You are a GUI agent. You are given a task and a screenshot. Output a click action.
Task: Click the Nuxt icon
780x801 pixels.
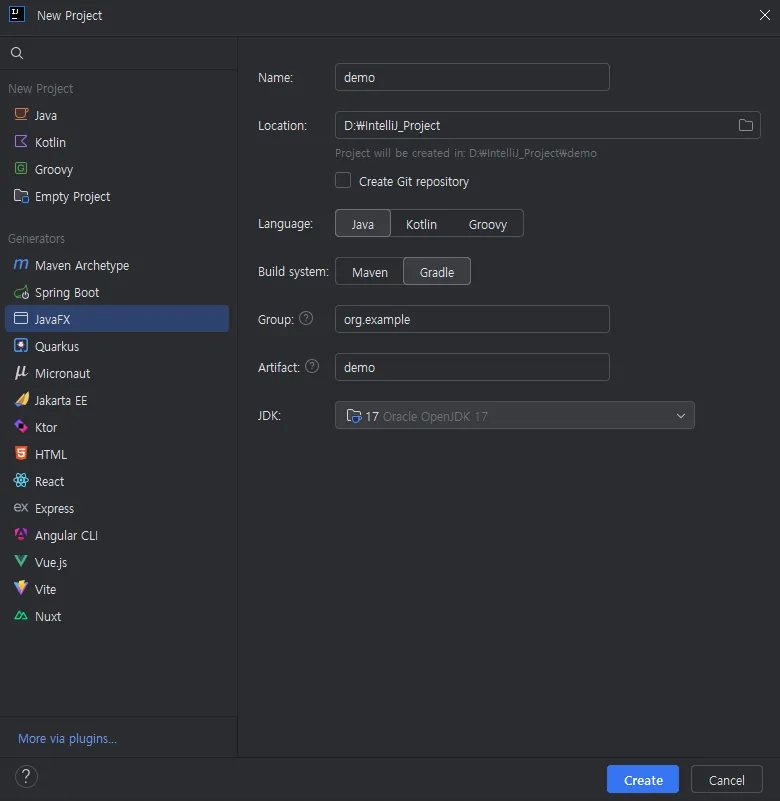[x=21, y=616]
